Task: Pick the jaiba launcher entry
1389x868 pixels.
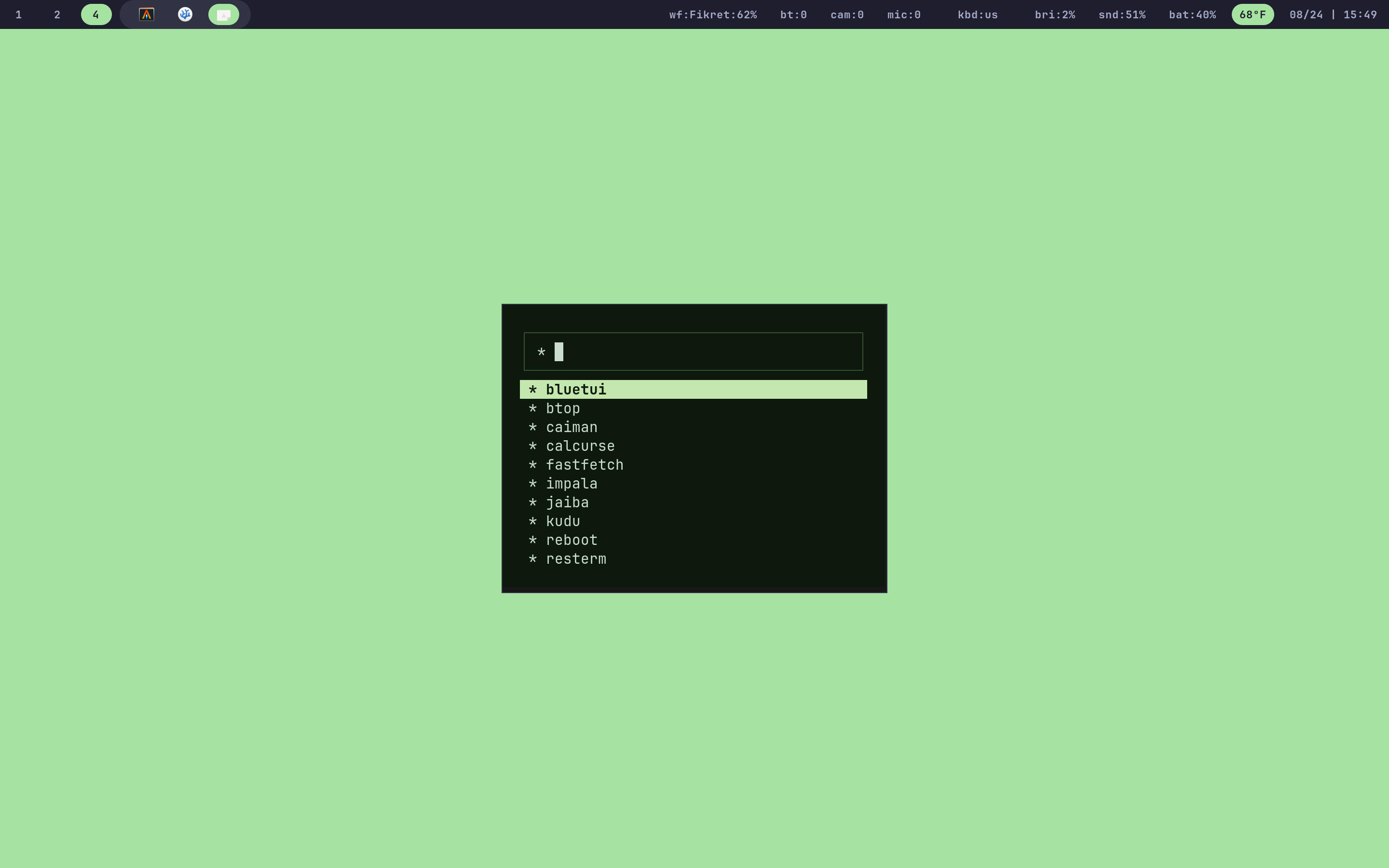Action: pyautogui.click(x=693, y=502)
